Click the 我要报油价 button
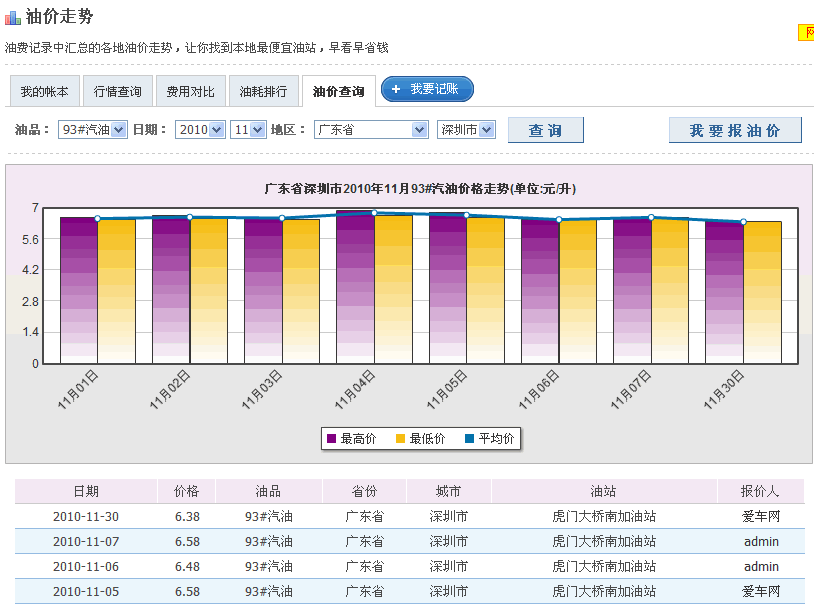The image size is (814, 606). (735, 130)
